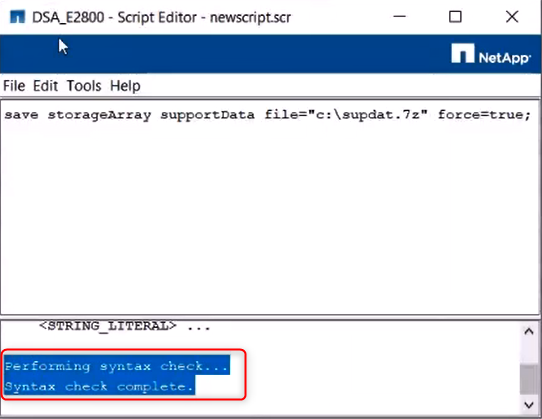Open the File menu
The width and height of the screenshot is (542, 419).
(14, 85)
